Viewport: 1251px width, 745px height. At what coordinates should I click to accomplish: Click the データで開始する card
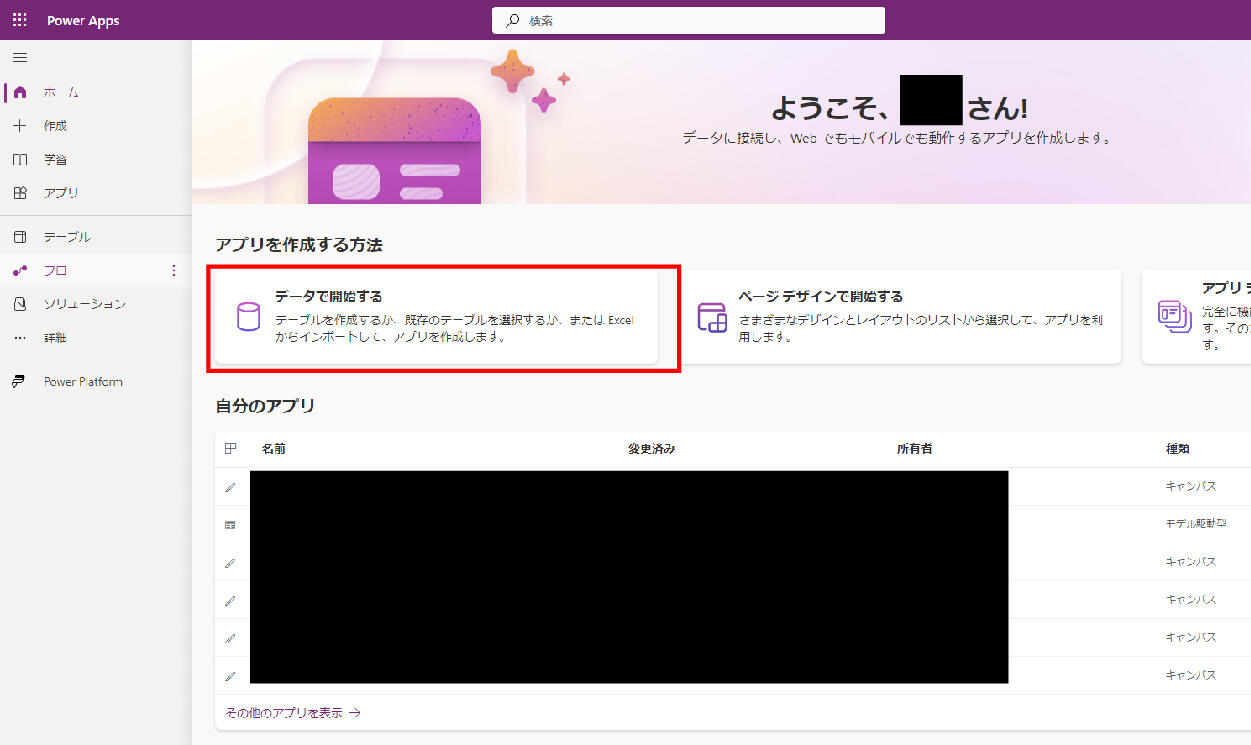[x=437, y=317]
